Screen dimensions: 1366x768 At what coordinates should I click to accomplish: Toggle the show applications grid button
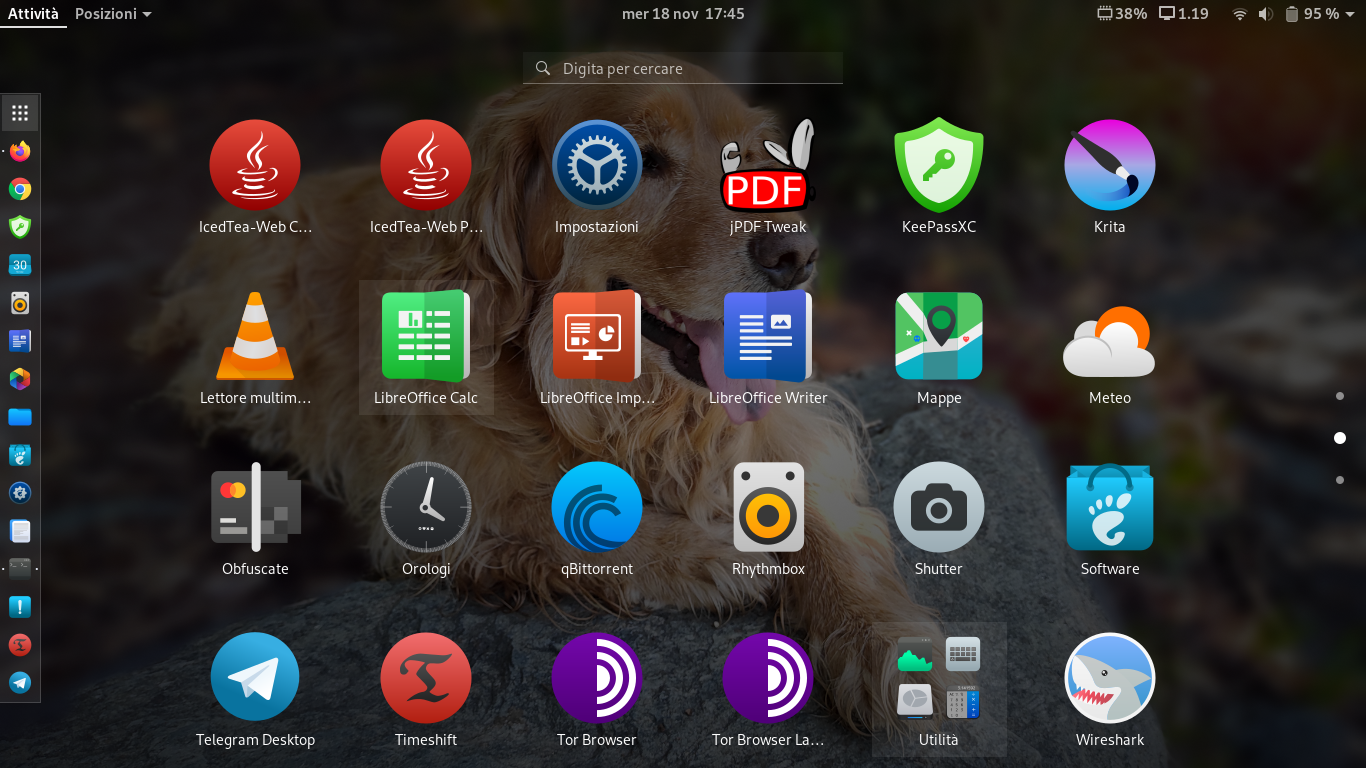coord(20,113)
